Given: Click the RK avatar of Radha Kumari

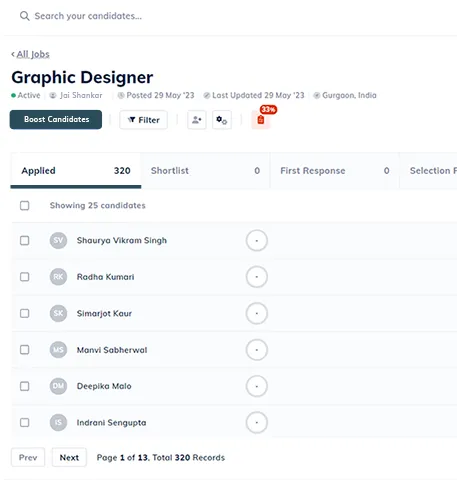Looking at the screenshot, I should [58, 277].
